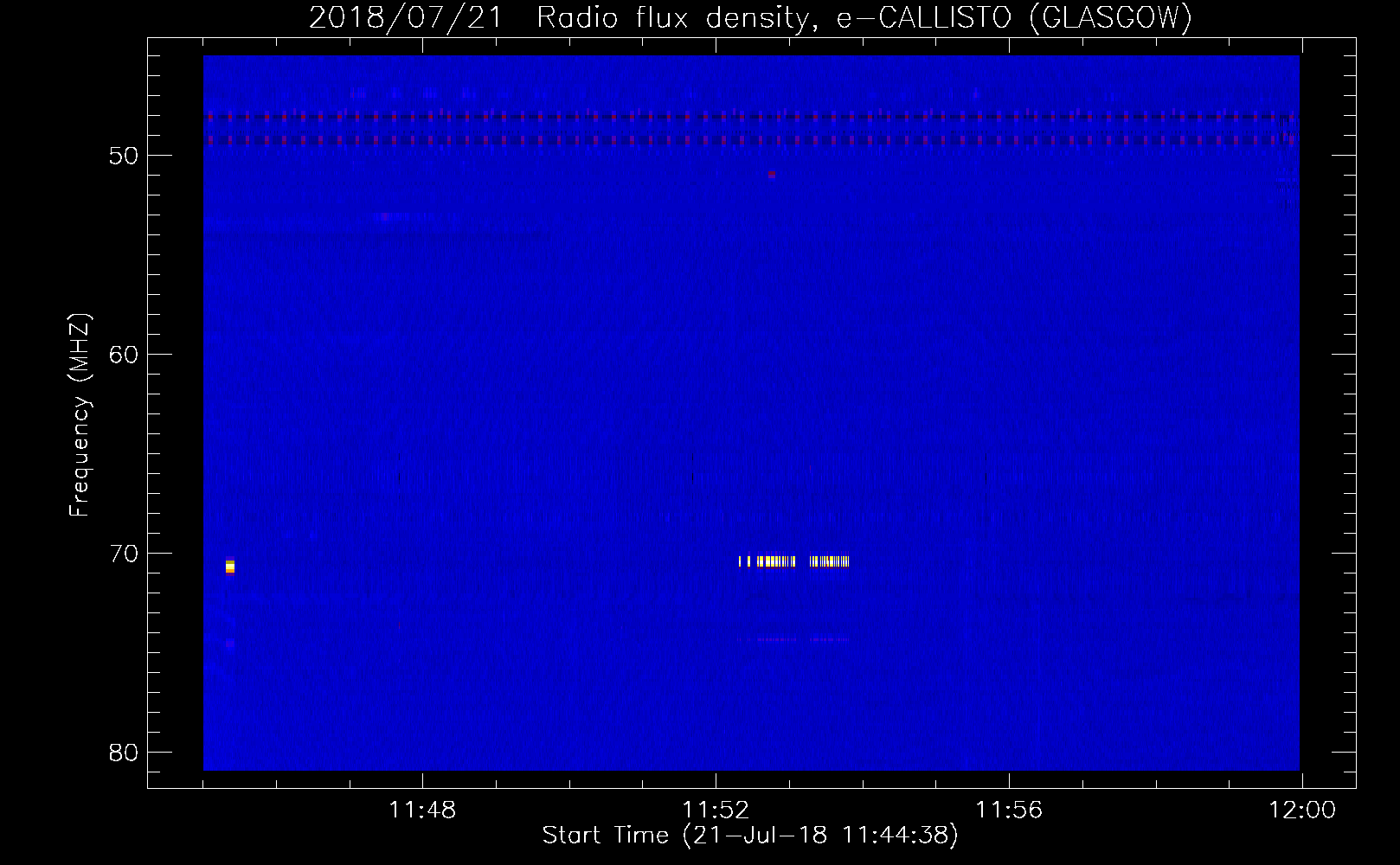Click the 70 frequency tick label
The height and width of the screenshot is (865, 1400).
click(124, 554)
